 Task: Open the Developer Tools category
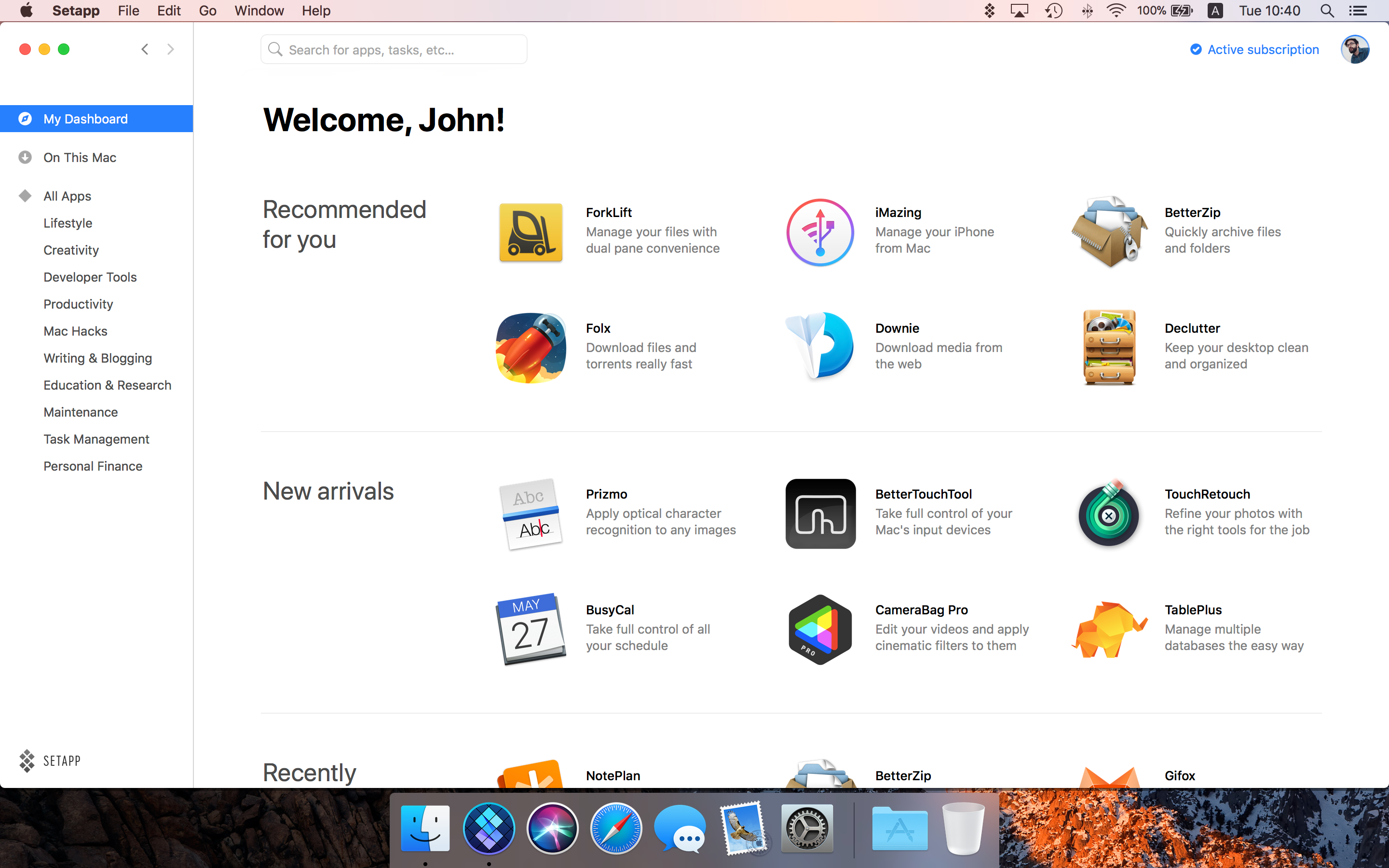pyautogui.click(x=90, y=277)
